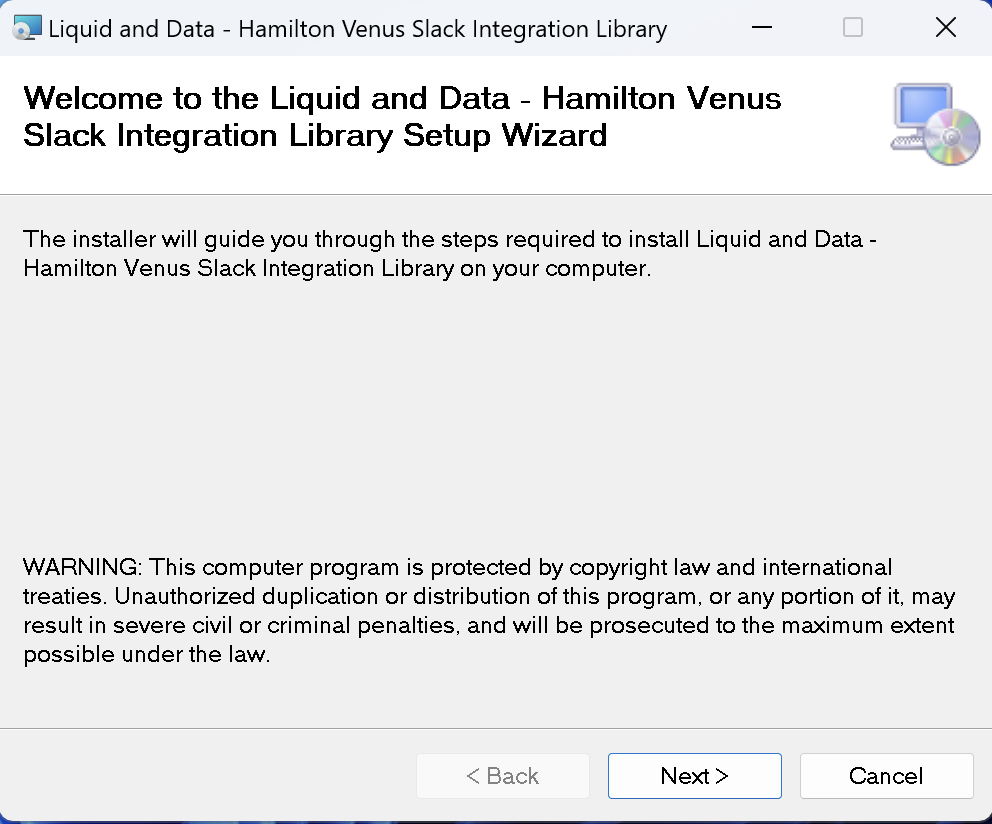The width and height of the screenshot is (992, 824).
Task: Click the grayed-out maximize window button
Action: 853,27
